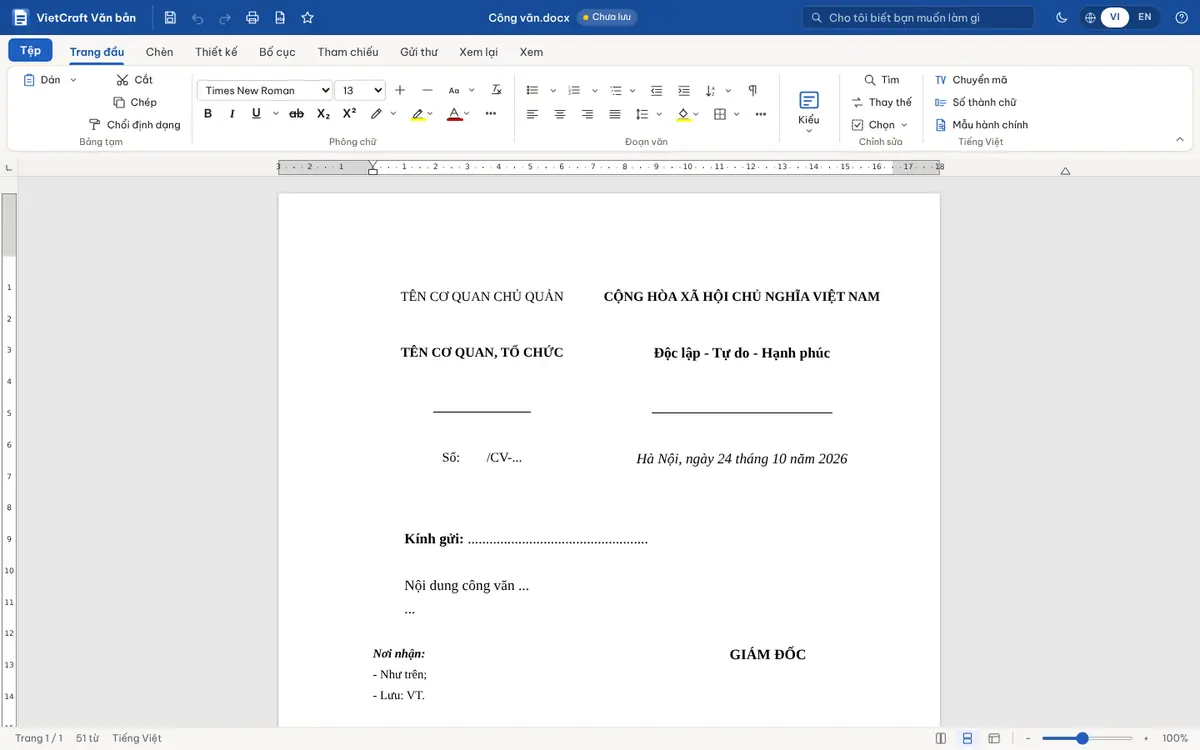Image resolution: width=1200 pixels, height=750 pixels.
Task: Expand the Dán paste options arrow
Action: pyautogui.click(x=73, y=80)
